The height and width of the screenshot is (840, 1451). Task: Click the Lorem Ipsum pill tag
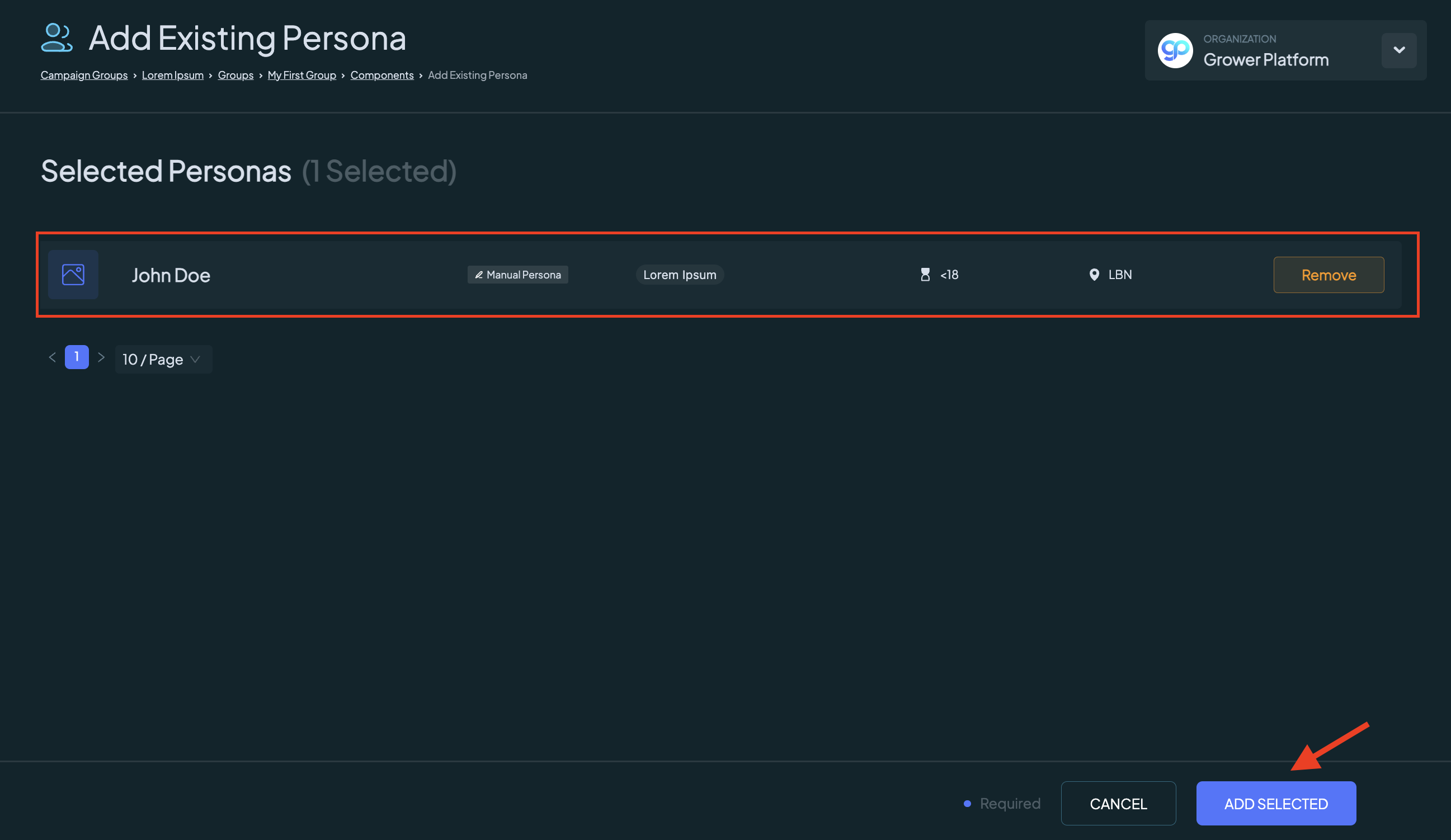coord(680,275)
